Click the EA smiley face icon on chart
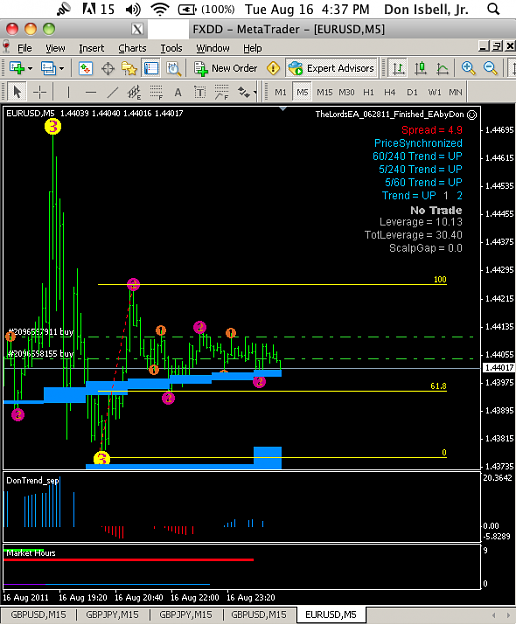Image resolution: width=516 pixels, height=625 pixels. [x=472, y=115]
